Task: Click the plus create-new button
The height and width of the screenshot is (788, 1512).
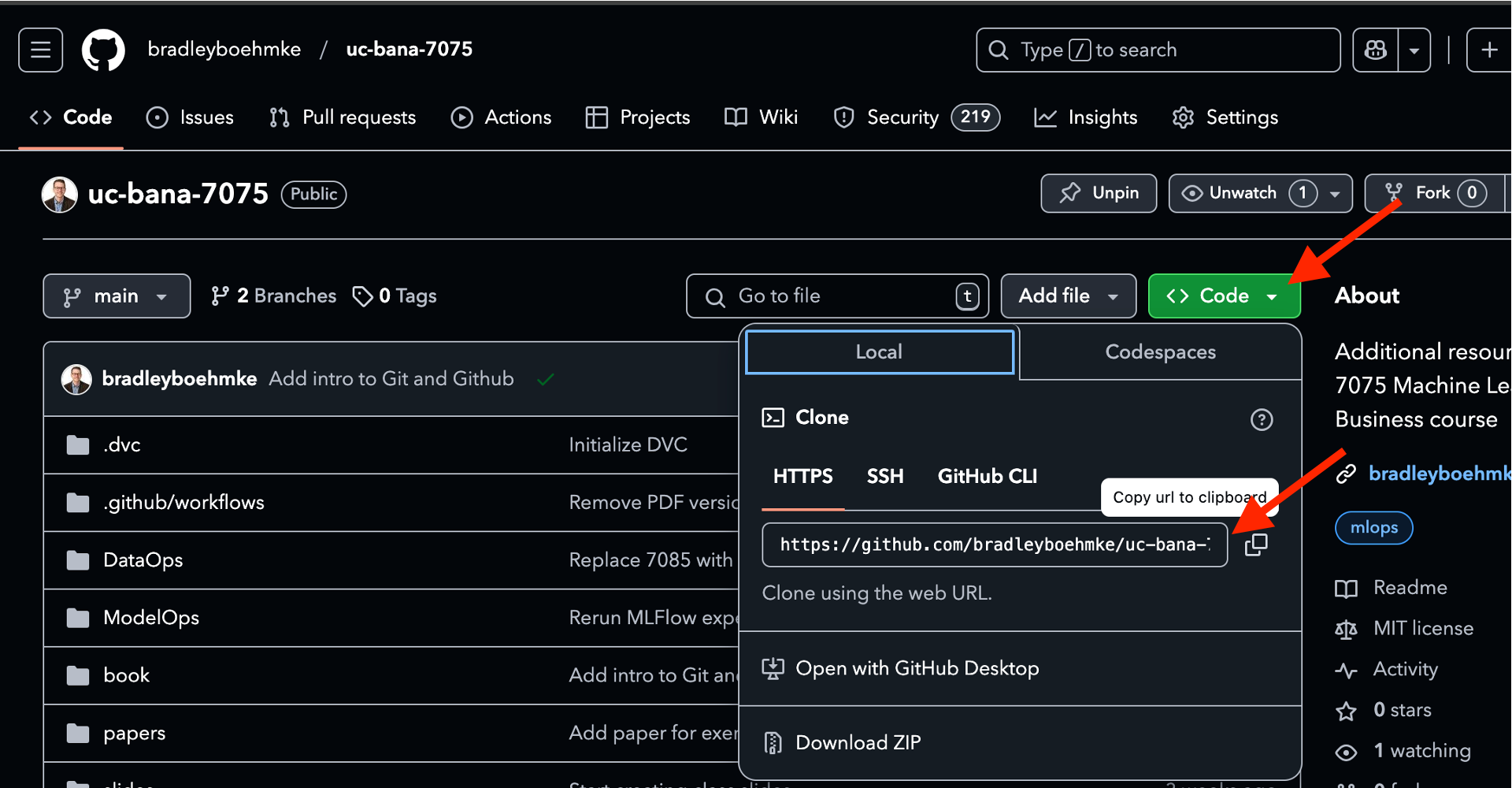Action: 1488,50
